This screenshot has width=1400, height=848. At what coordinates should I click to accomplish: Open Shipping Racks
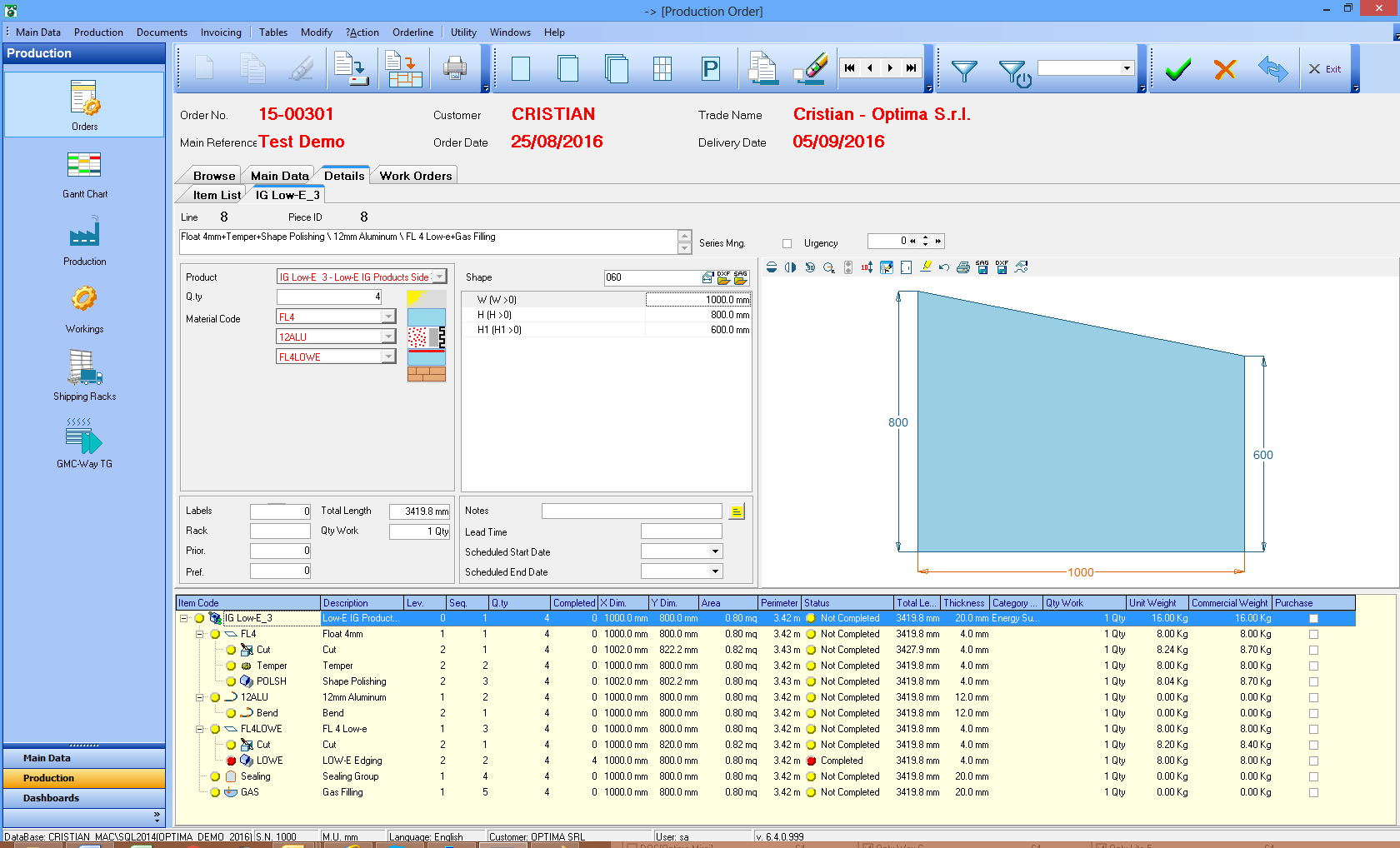(85, 376)
